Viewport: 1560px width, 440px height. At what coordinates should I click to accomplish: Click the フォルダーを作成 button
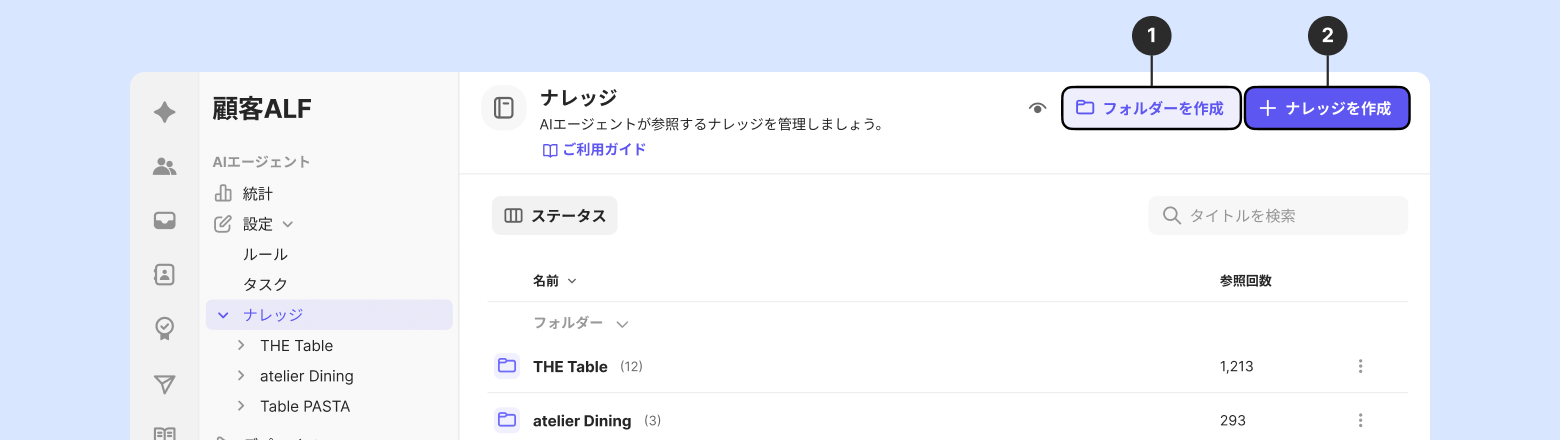click(1151, 108)
